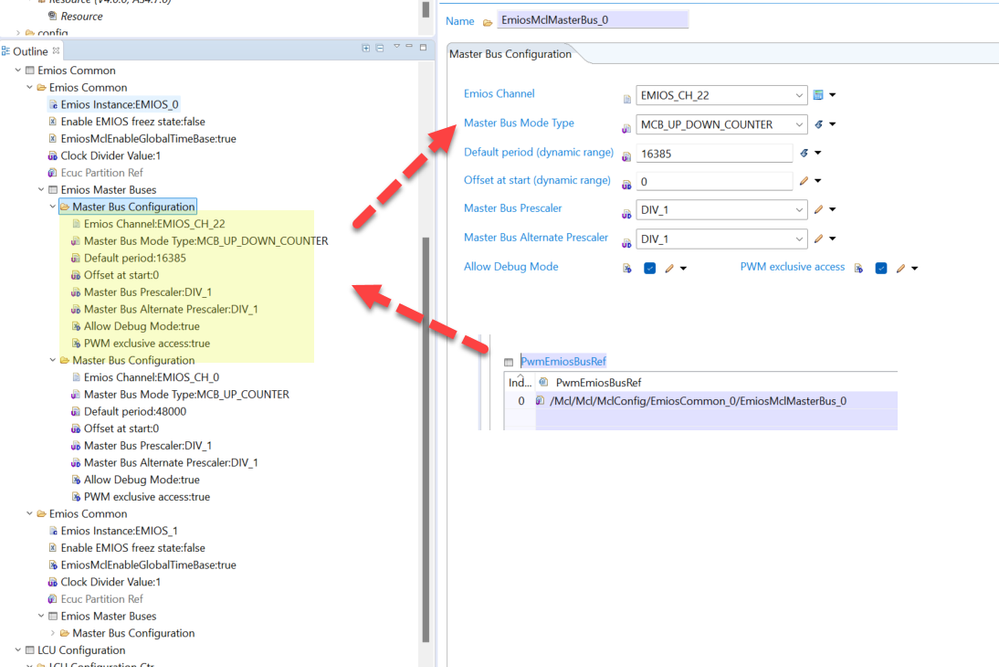Open arrow menu next to Emios Channel calculator
Image resolution: width=999 pixels, height=667 pixels.
pos(833,95)
